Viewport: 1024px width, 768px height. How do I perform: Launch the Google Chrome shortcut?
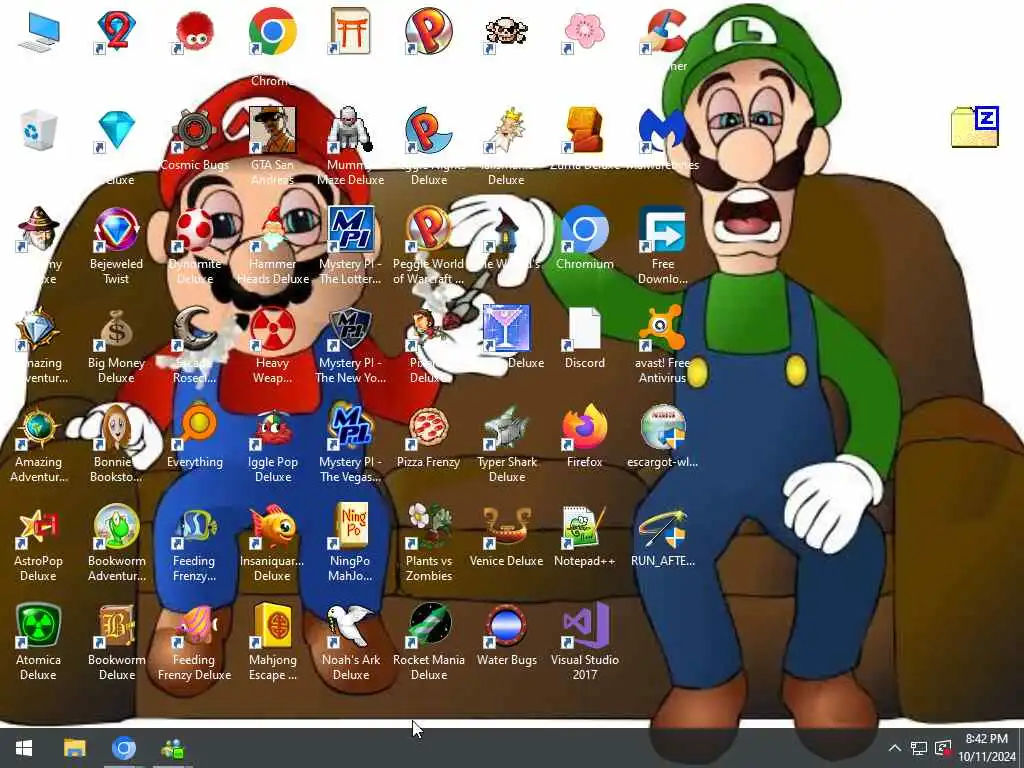point(272,33)
